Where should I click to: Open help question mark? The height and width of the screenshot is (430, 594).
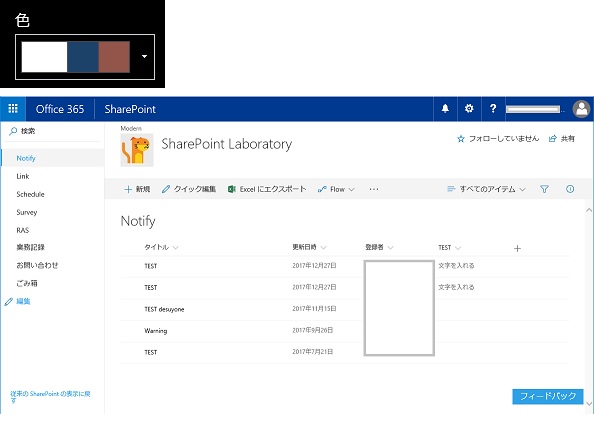click(x=493, y=109)
